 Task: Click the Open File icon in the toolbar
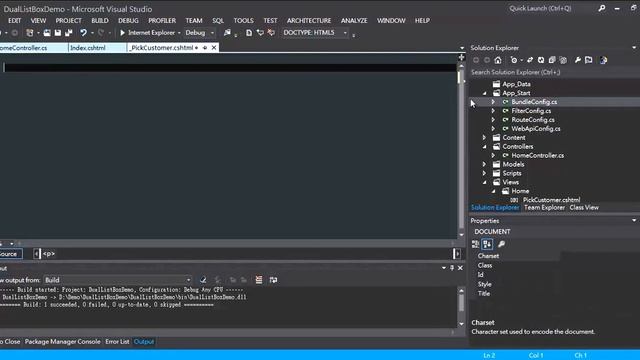[47, 33]
